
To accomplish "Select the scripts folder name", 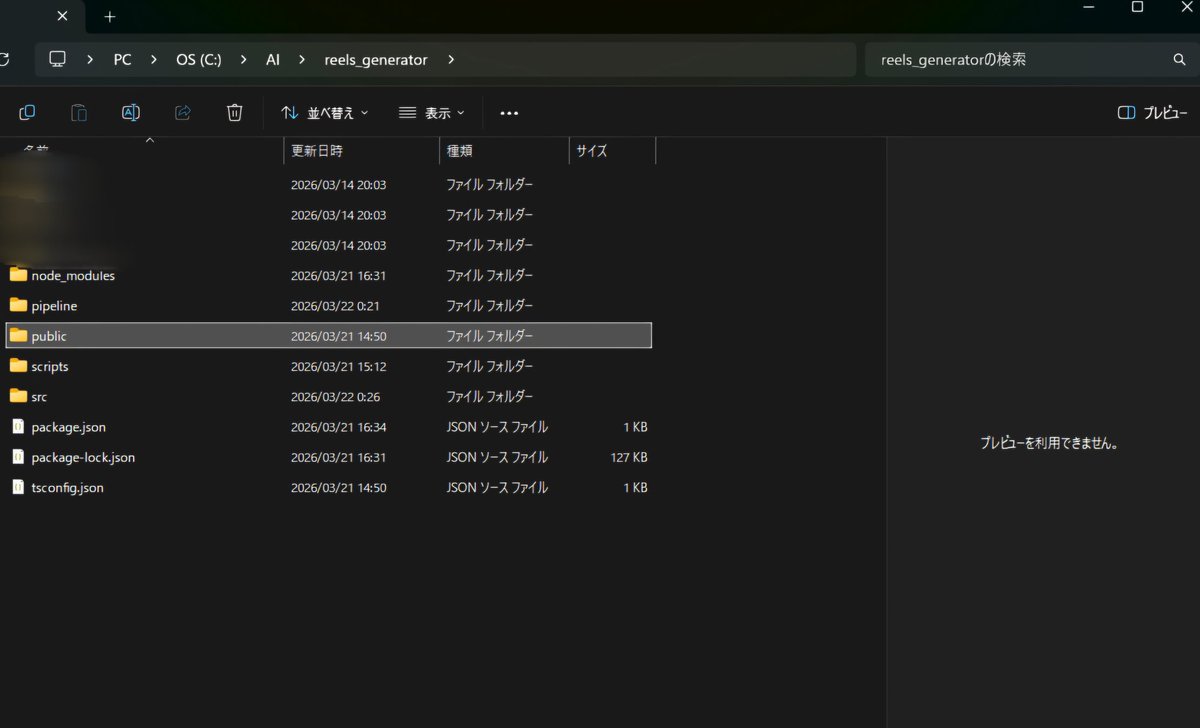I will pyautogui.click(x=50, y=366).
